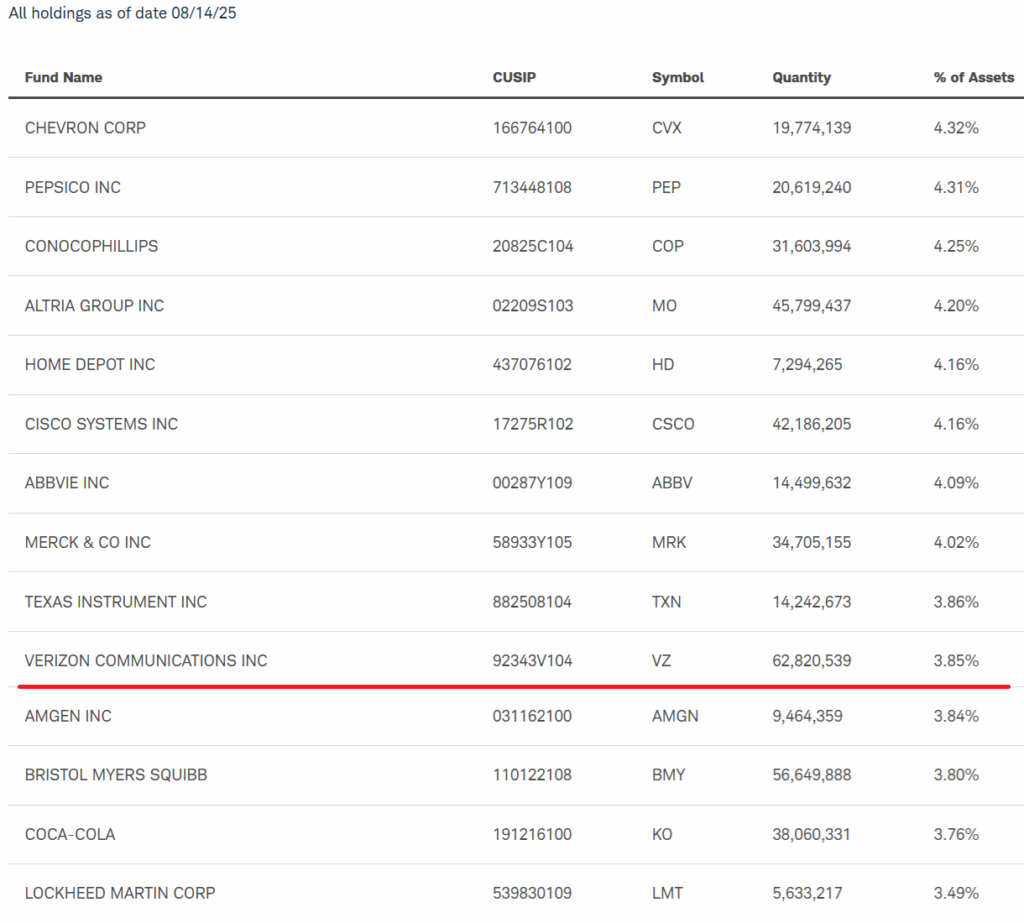Select the ABBVIE INC fund name
Screen dimensions: 1024x923
67,482
